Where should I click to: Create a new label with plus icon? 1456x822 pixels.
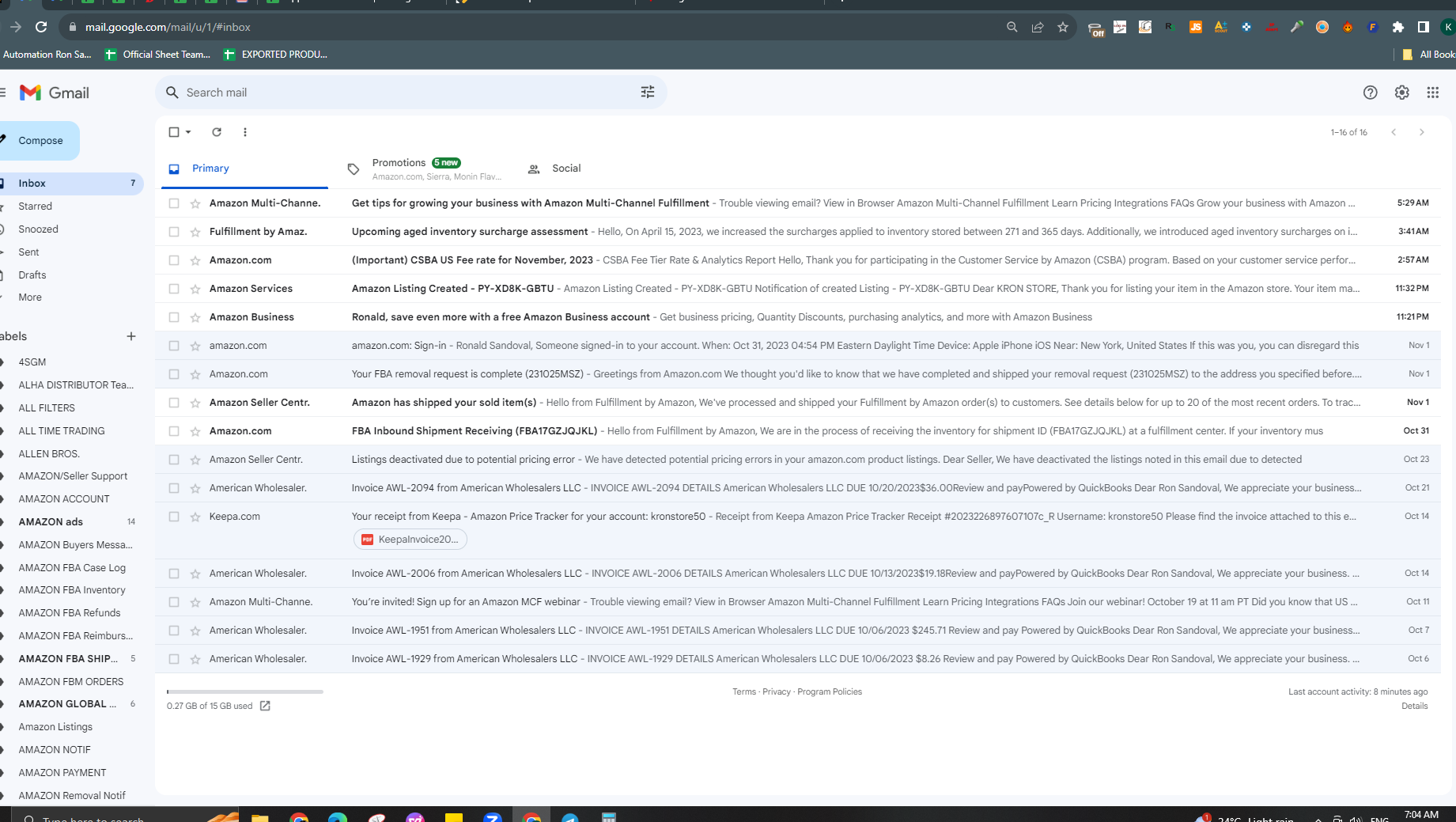pos(131,336)
